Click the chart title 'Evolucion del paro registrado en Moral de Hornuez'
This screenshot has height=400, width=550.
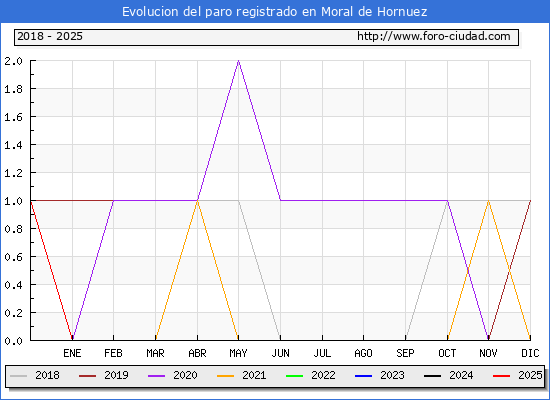coord(275,12)
